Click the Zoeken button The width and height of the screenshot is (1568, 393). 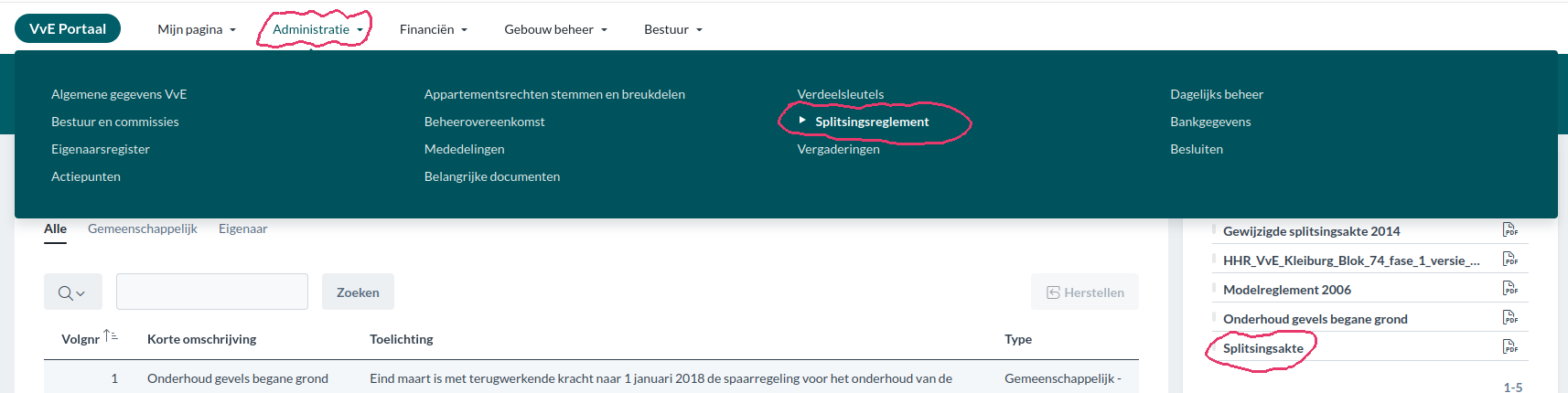tap(358, 292)
